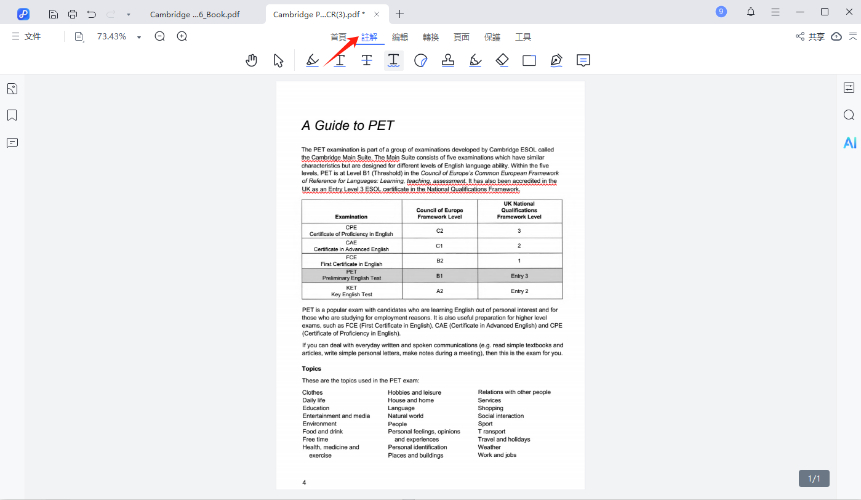Open the properties panel on right
Screen dimensions: 861x500
point(849,88)
